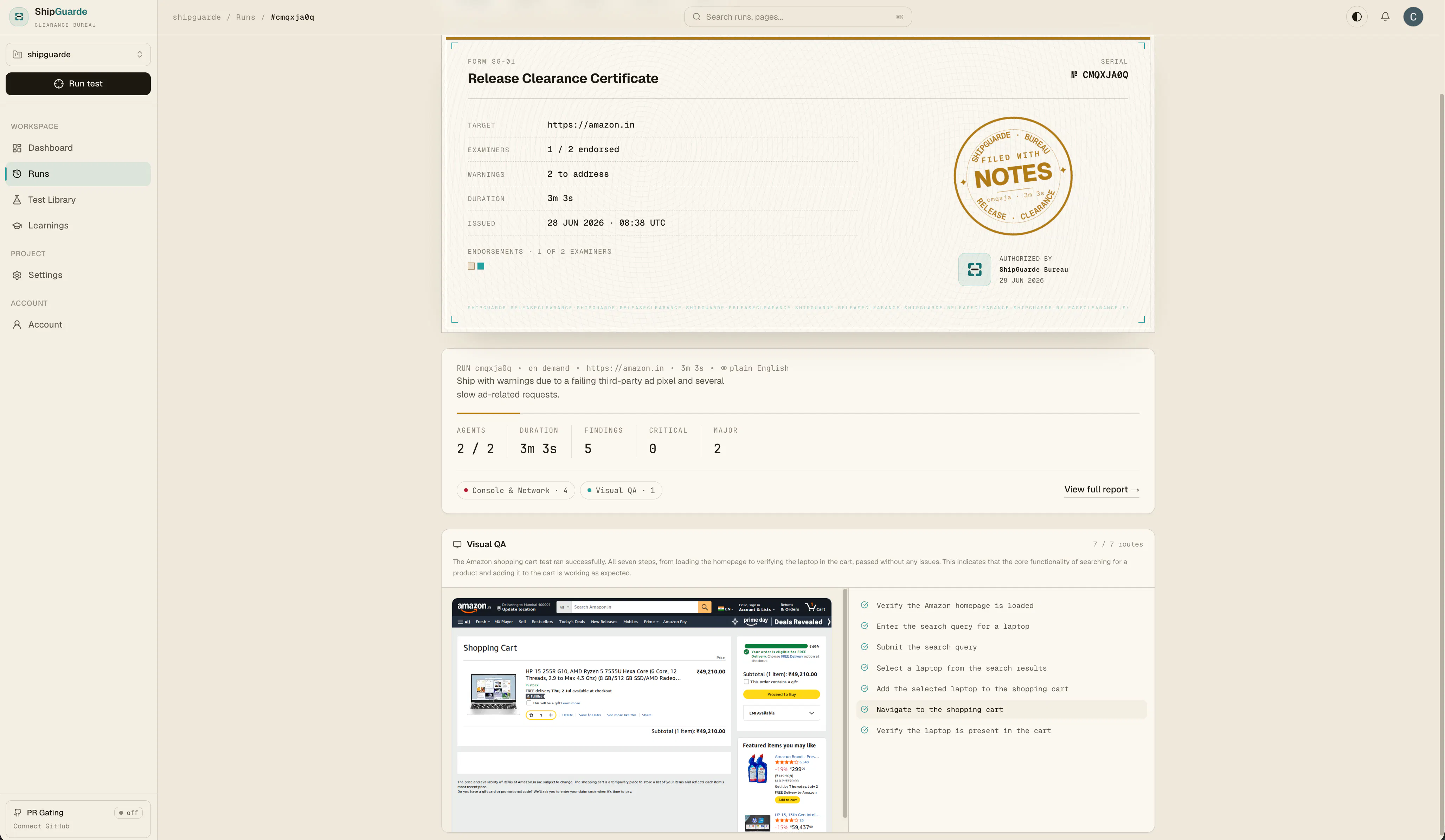This screenshot has height=840, width=1445.
Task: Open Test Library
Action: (78, 200)
